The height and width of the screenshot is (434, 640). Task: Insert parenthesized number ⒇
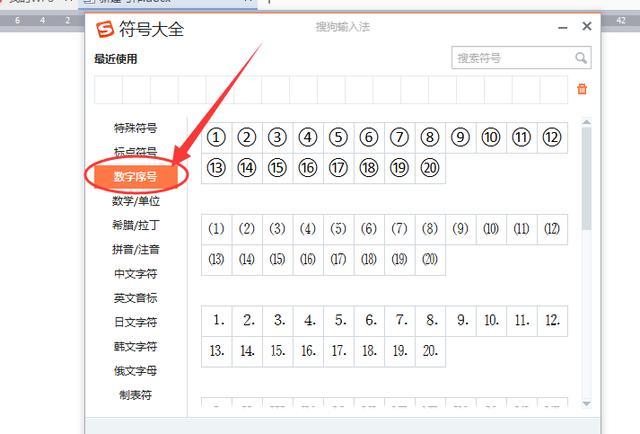tap(430, 259)
